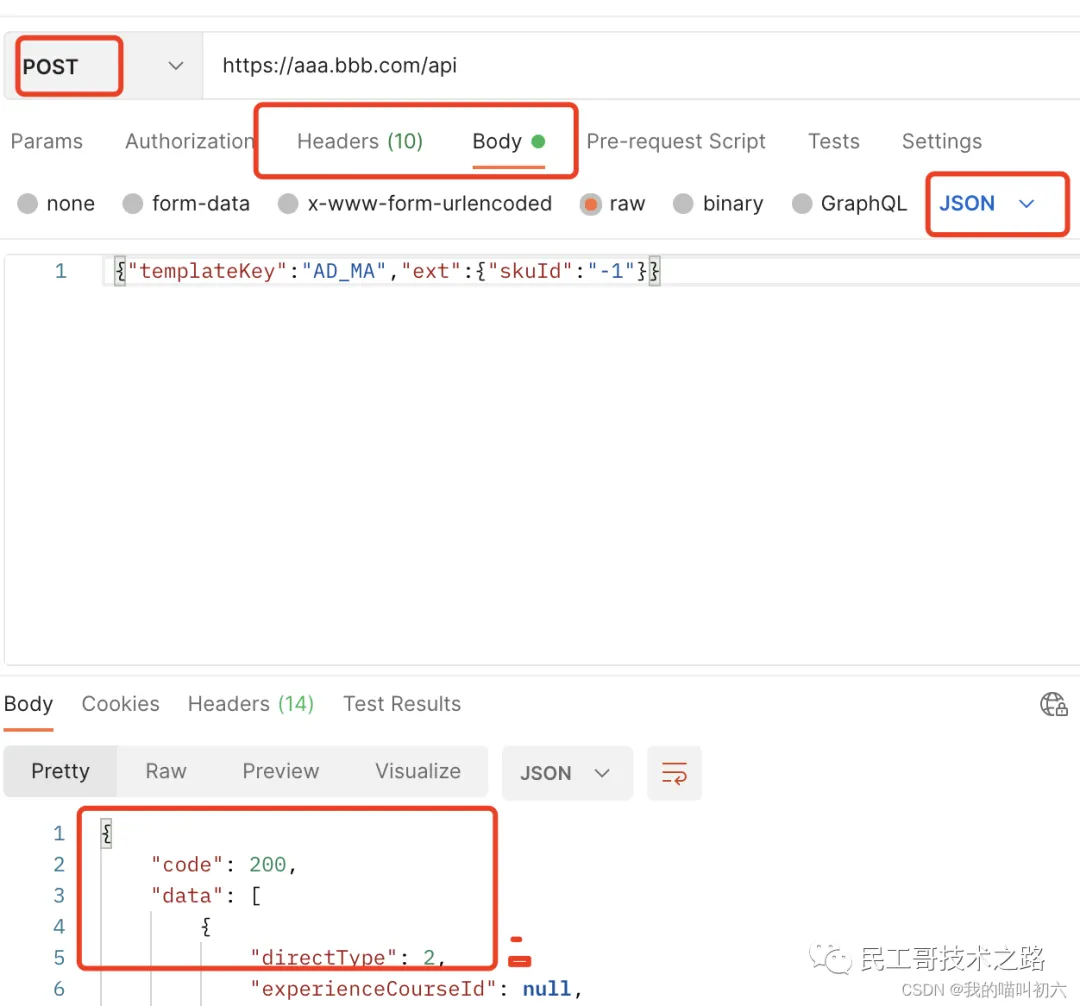Click the request URL field
Viewport: 1080px width, 1006px height.
click(x=641, y=66)
